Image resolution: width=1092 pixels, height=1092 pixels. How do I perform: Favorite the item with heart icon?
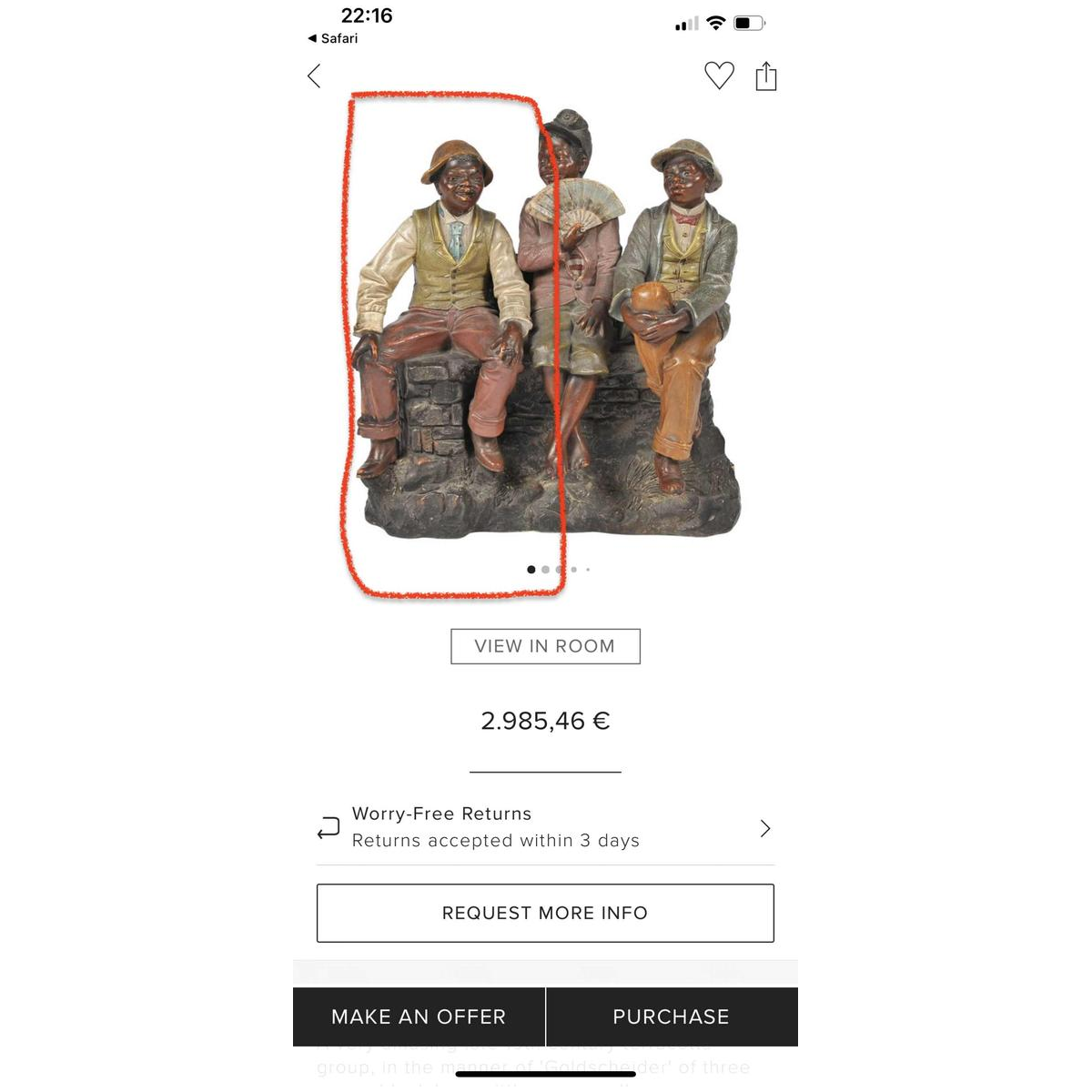coord(719,76)
